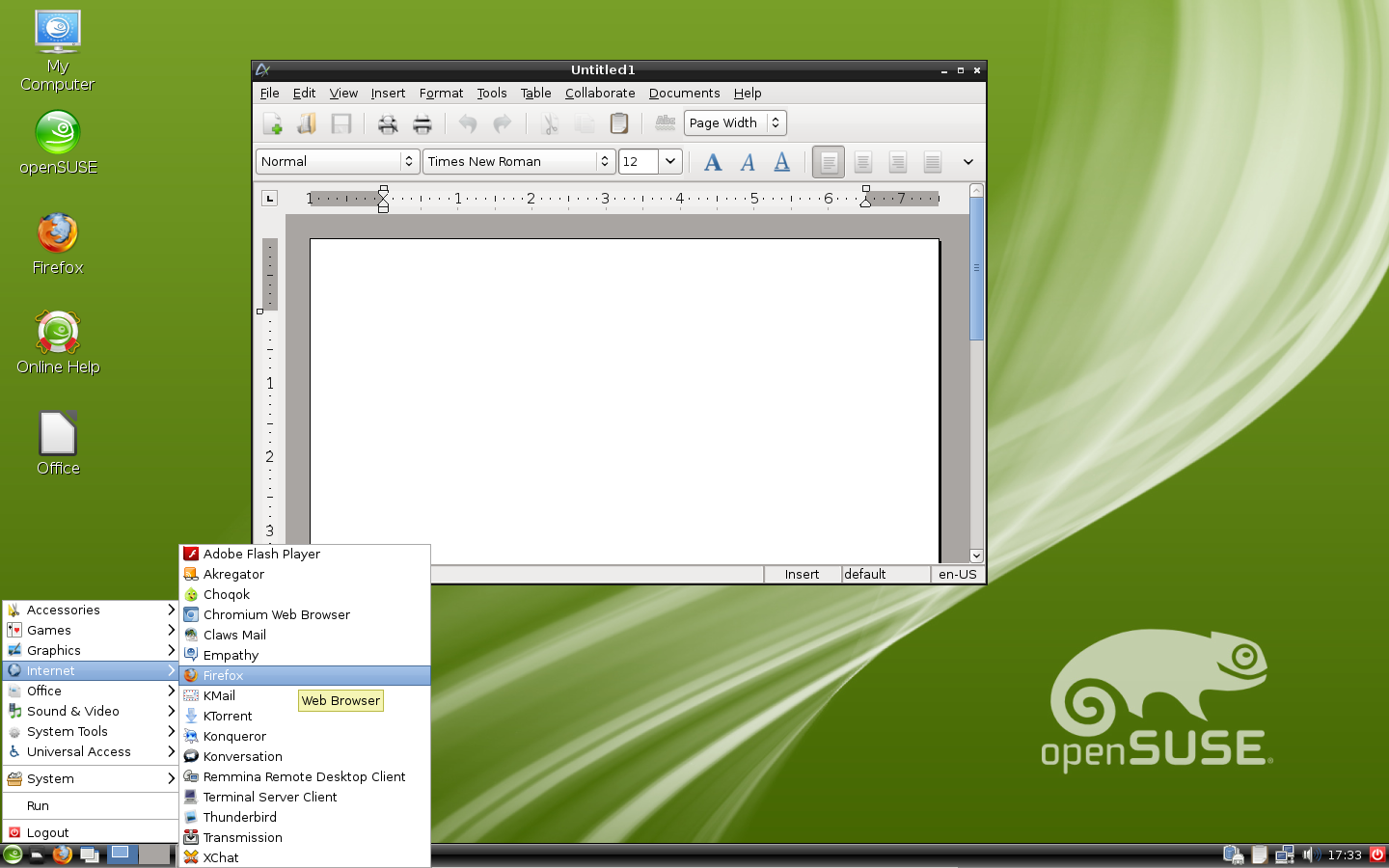Open the Office desktop icon
The image size is (1389, 868).
click(x=58, y=444)
